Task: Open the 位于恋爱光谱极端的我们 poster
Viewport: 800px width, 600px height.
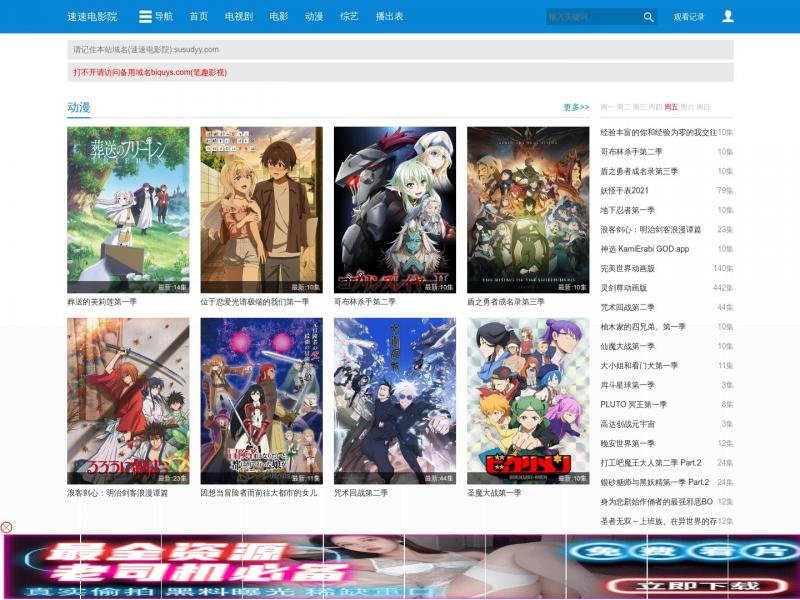Action: [x=261, y=210]
